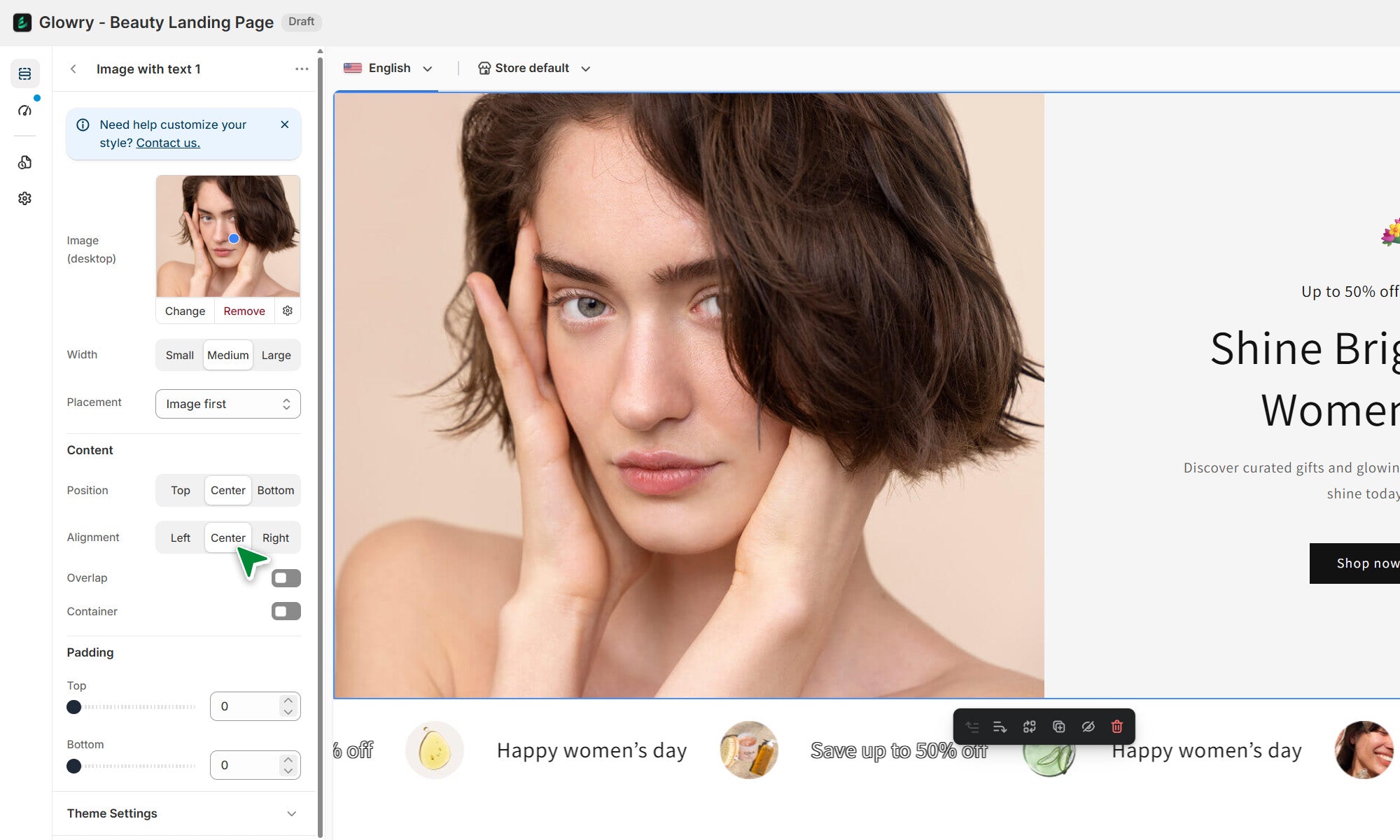1400x840 pixels.
Task: Toggle the Overlap switch
Action: (286, 578)
